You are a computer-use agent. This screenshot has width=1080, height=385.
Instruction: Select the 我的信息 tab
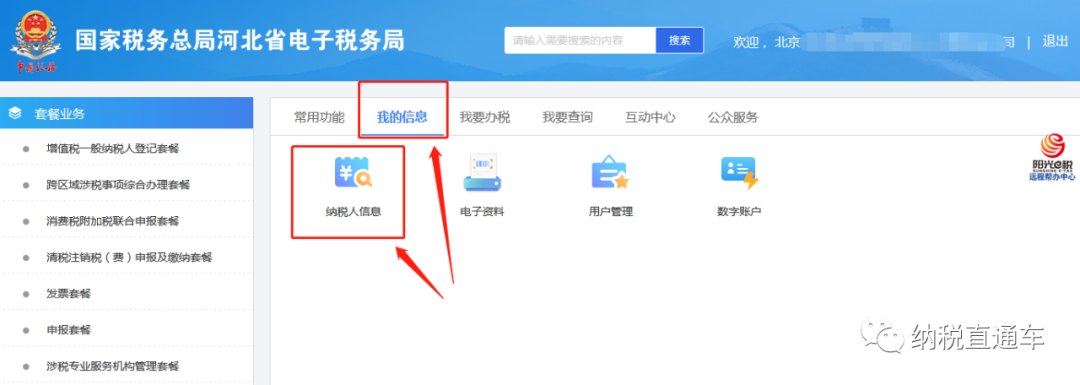402,117
